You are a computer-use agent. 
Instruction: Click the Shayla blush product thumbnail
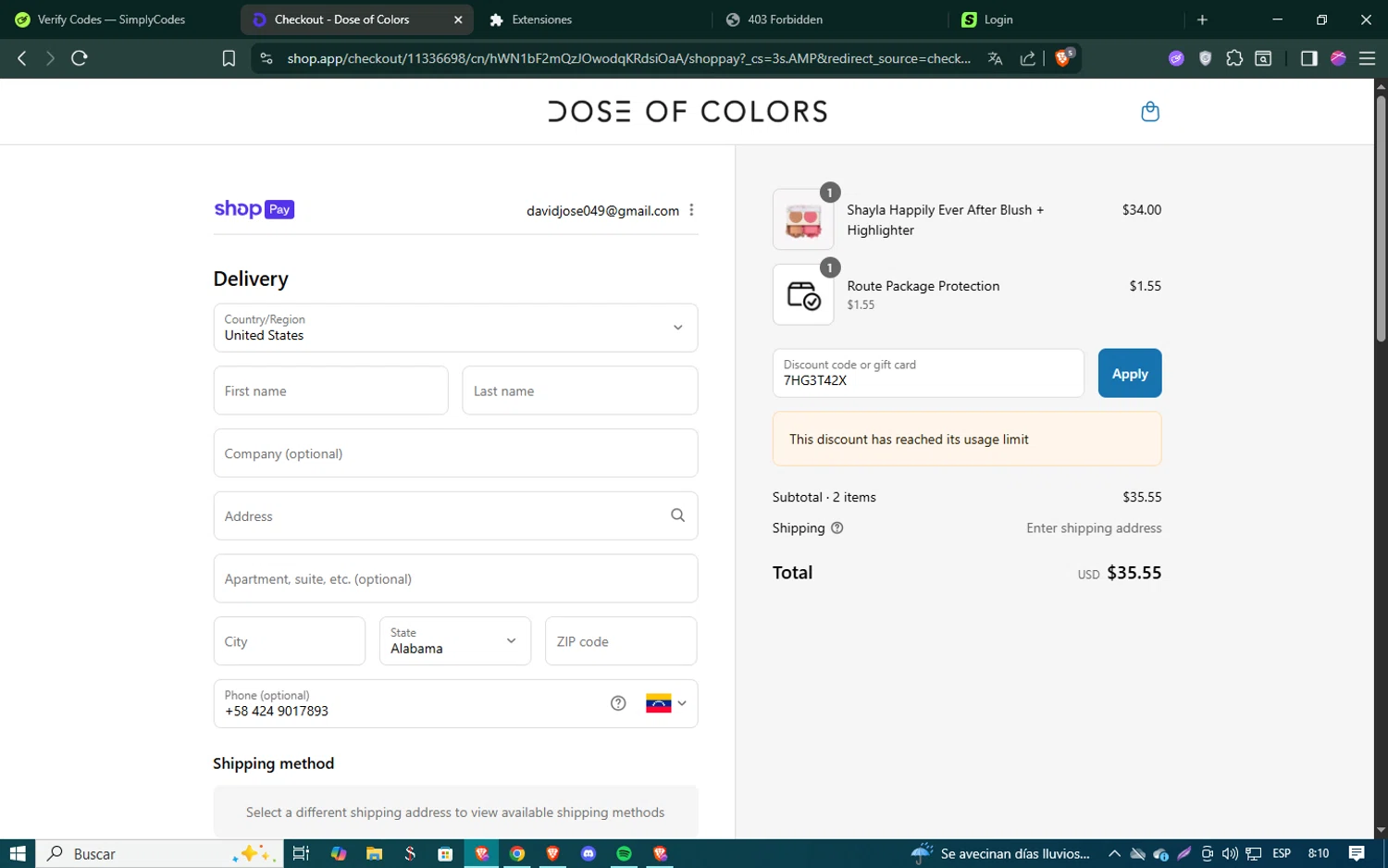pyautogui.click(x=803, y=220)
